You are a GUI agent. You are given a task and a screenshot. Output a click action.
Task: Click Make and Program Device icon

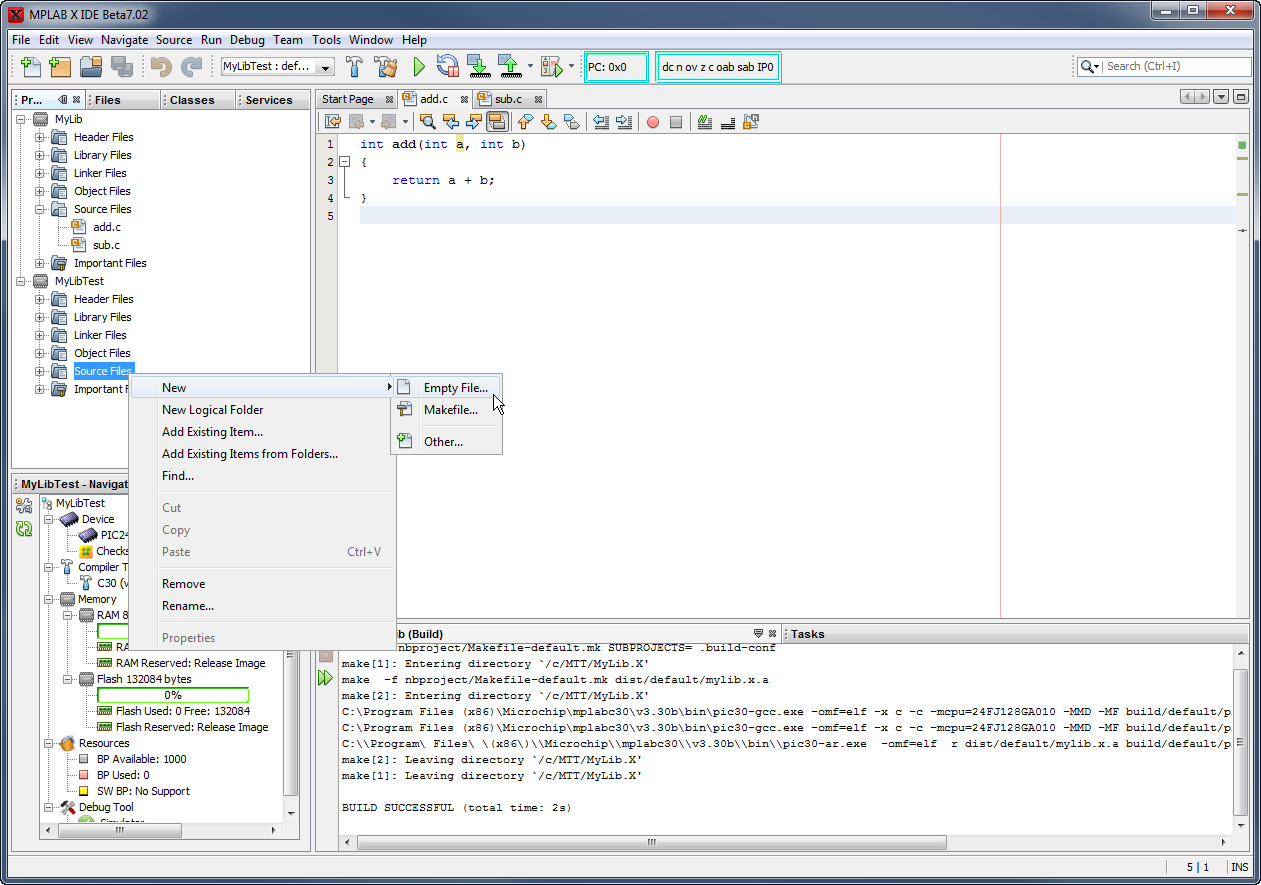pyautogui.click(x=479, y=67)
